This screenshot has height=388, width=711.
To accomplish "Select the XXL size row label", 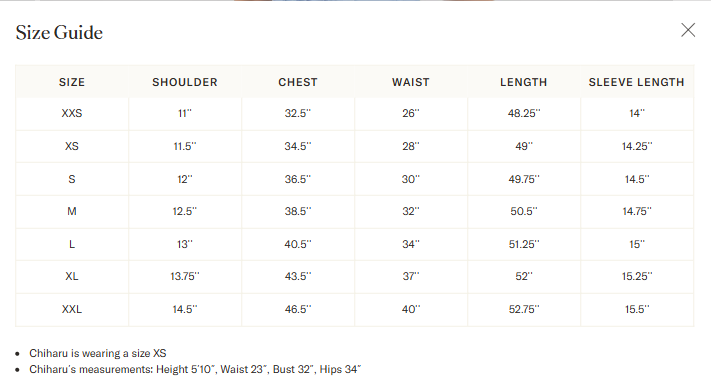I will coord(72,309).
